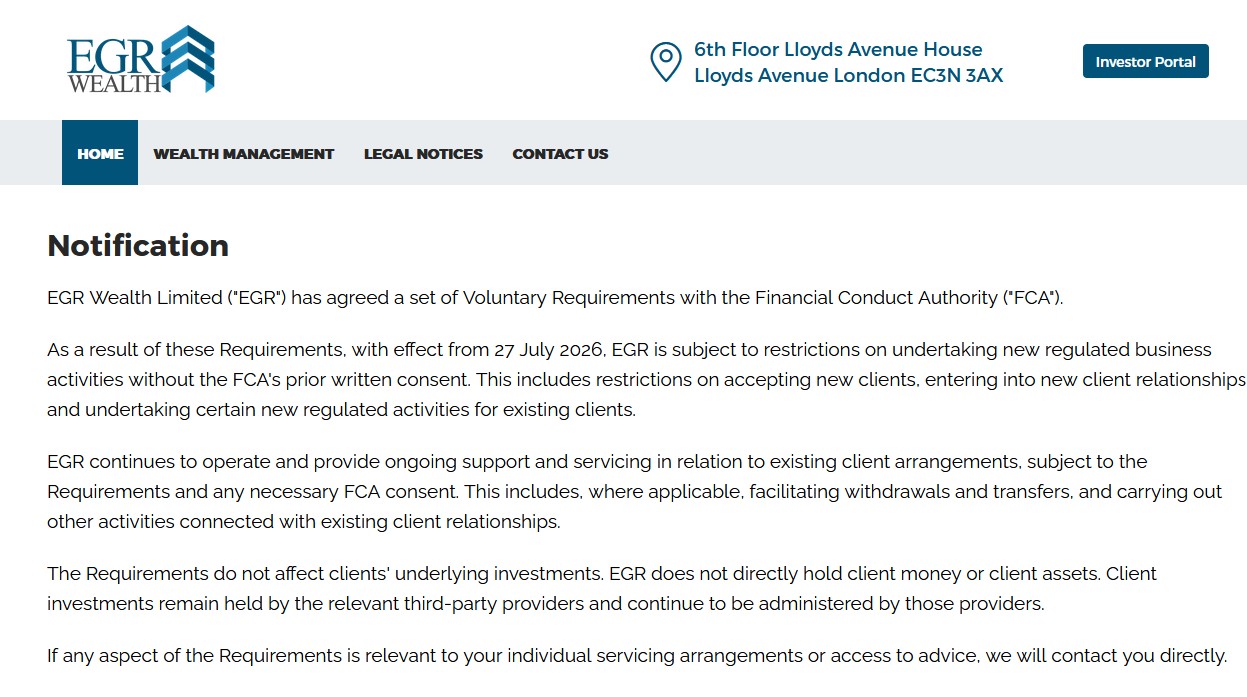Open the LEGAL NOTICES menu item

point(423,154)
